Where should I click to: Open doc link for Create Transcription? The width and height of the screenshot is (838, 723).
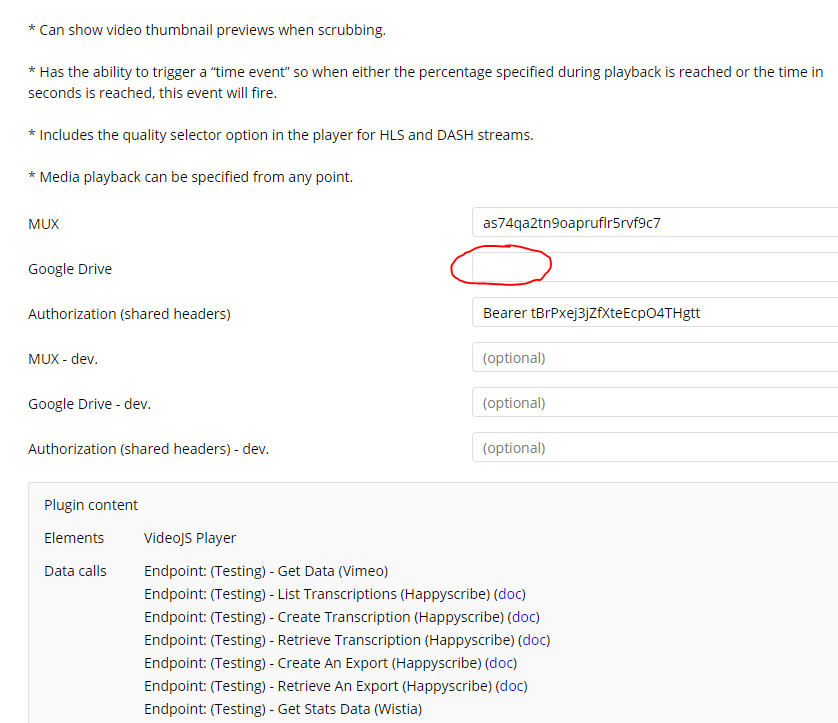click(524, 617)
